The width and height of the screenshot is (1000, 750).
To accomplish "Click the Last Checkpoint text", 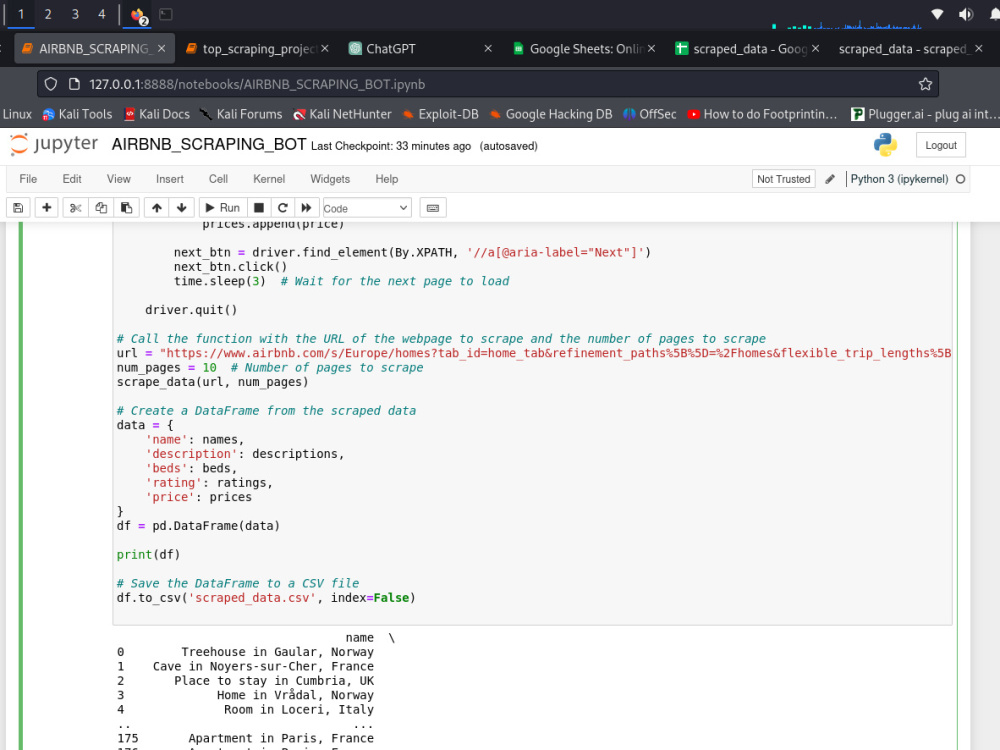I will point(391,146).
